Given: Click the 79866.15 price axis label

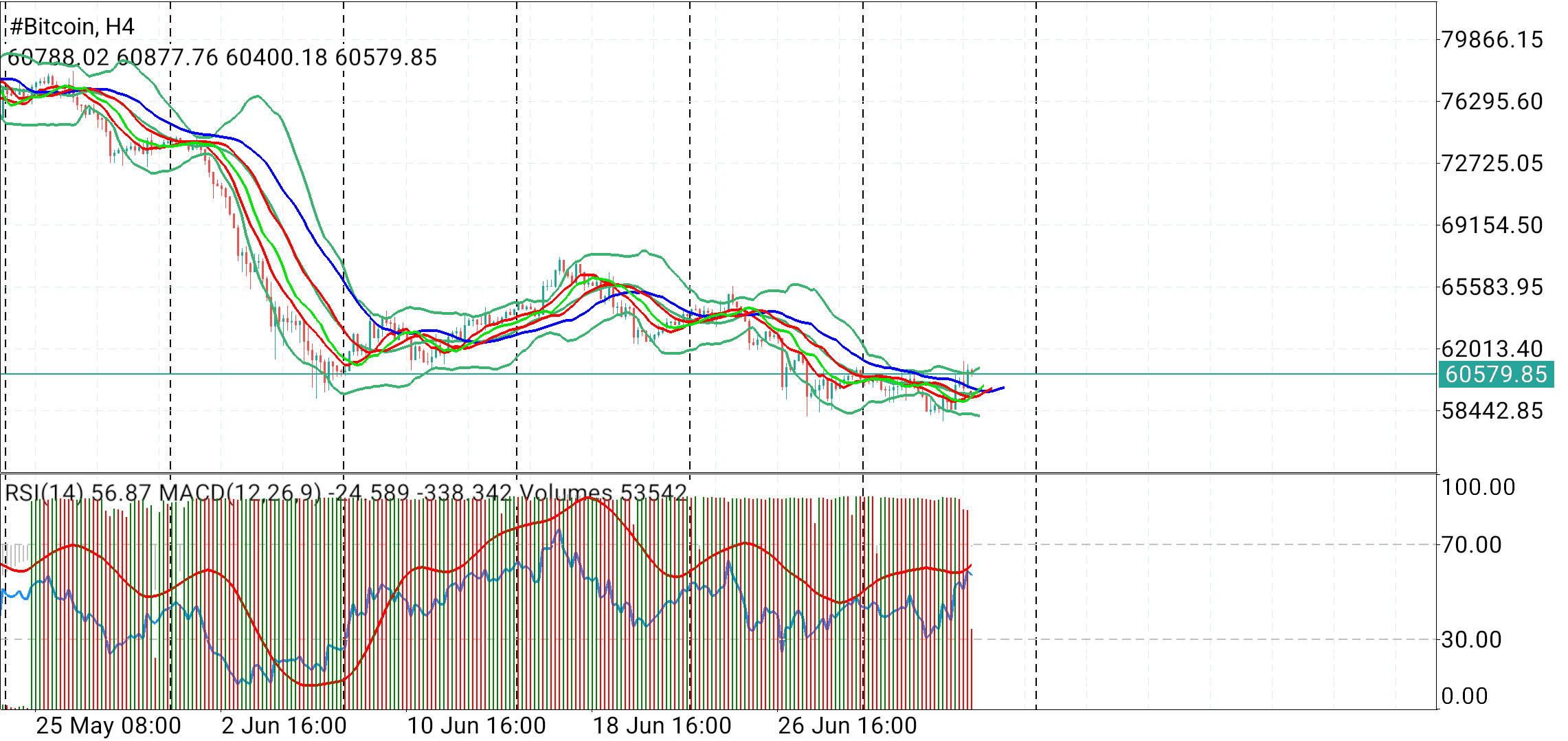Looking at the screenshot, I should point(1492,39).
